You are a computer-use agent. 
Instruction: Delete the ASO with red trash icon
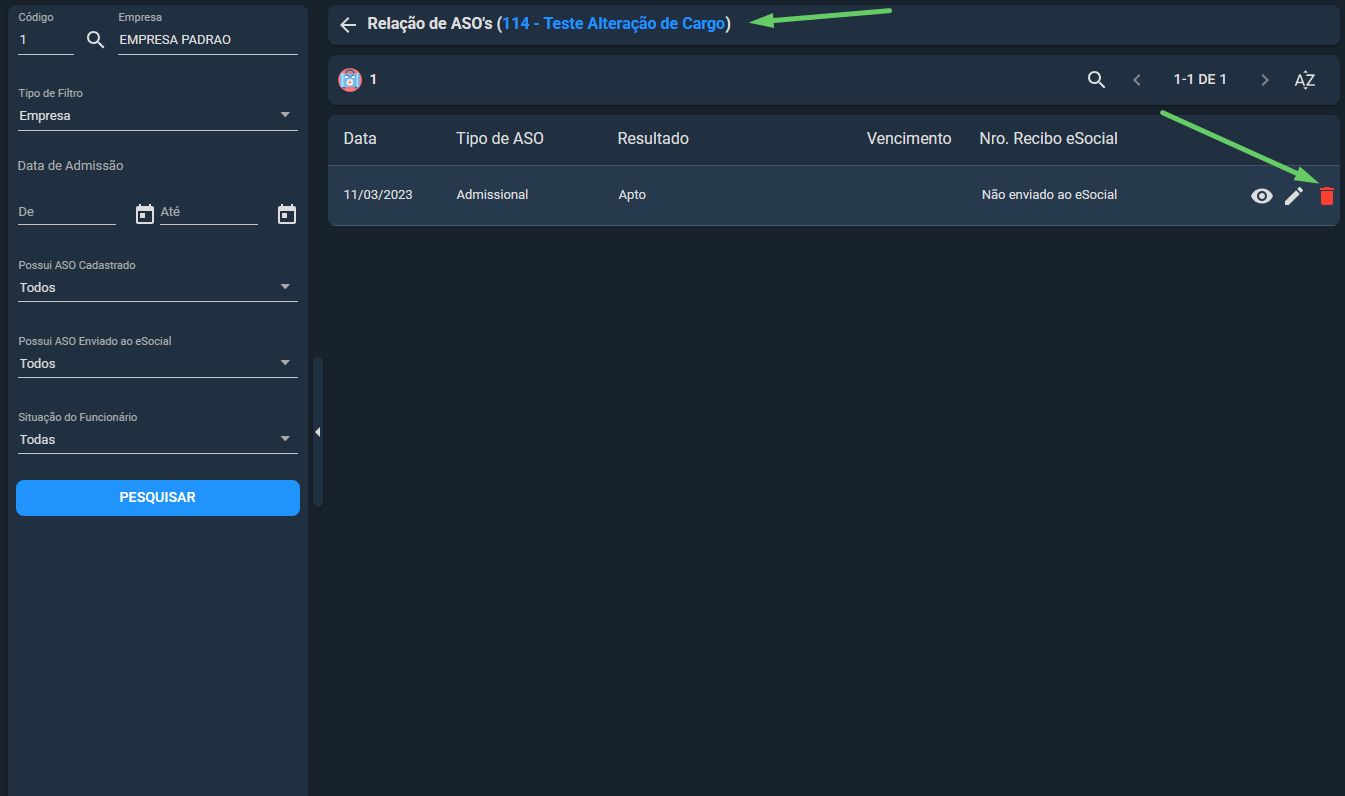click(1327, 196)
